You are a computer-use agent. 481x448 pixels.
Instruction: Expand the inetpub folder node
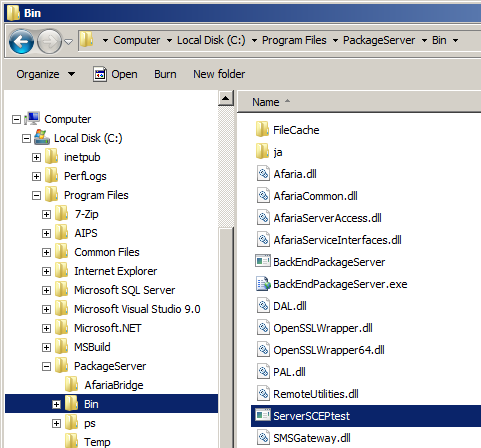coord(36,157)
